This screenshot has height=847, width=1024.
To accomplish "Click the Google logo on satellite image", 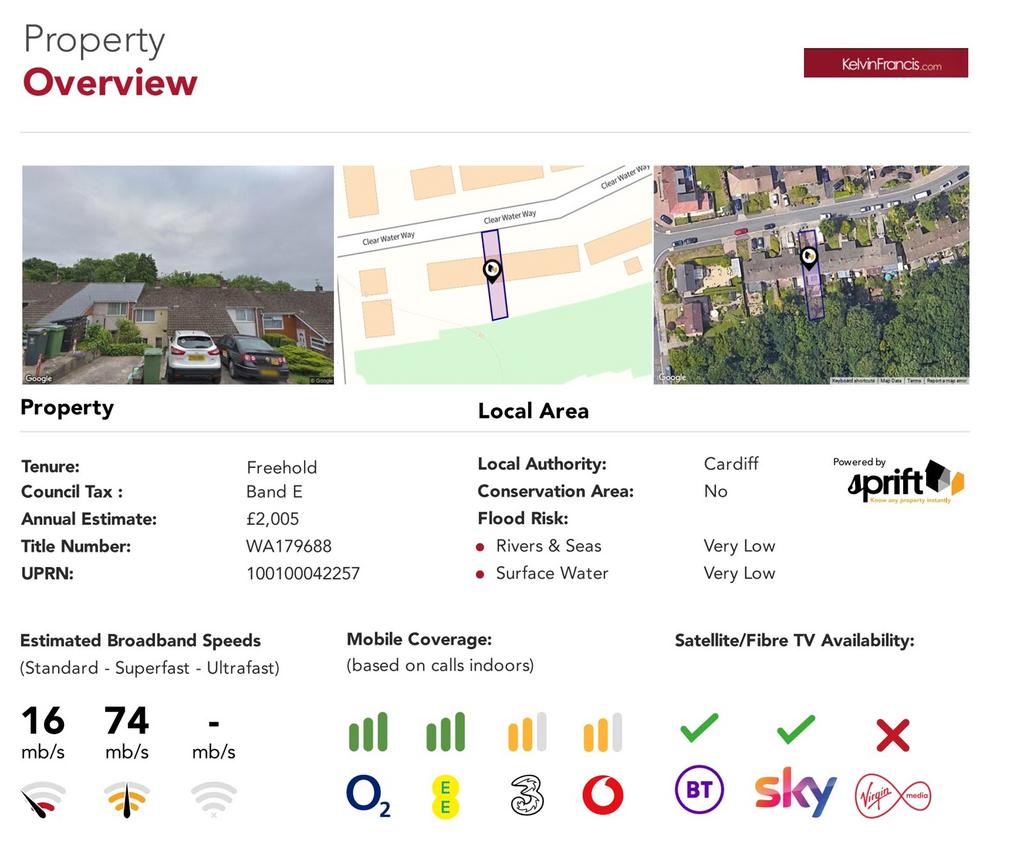I will tap(673, 377).
